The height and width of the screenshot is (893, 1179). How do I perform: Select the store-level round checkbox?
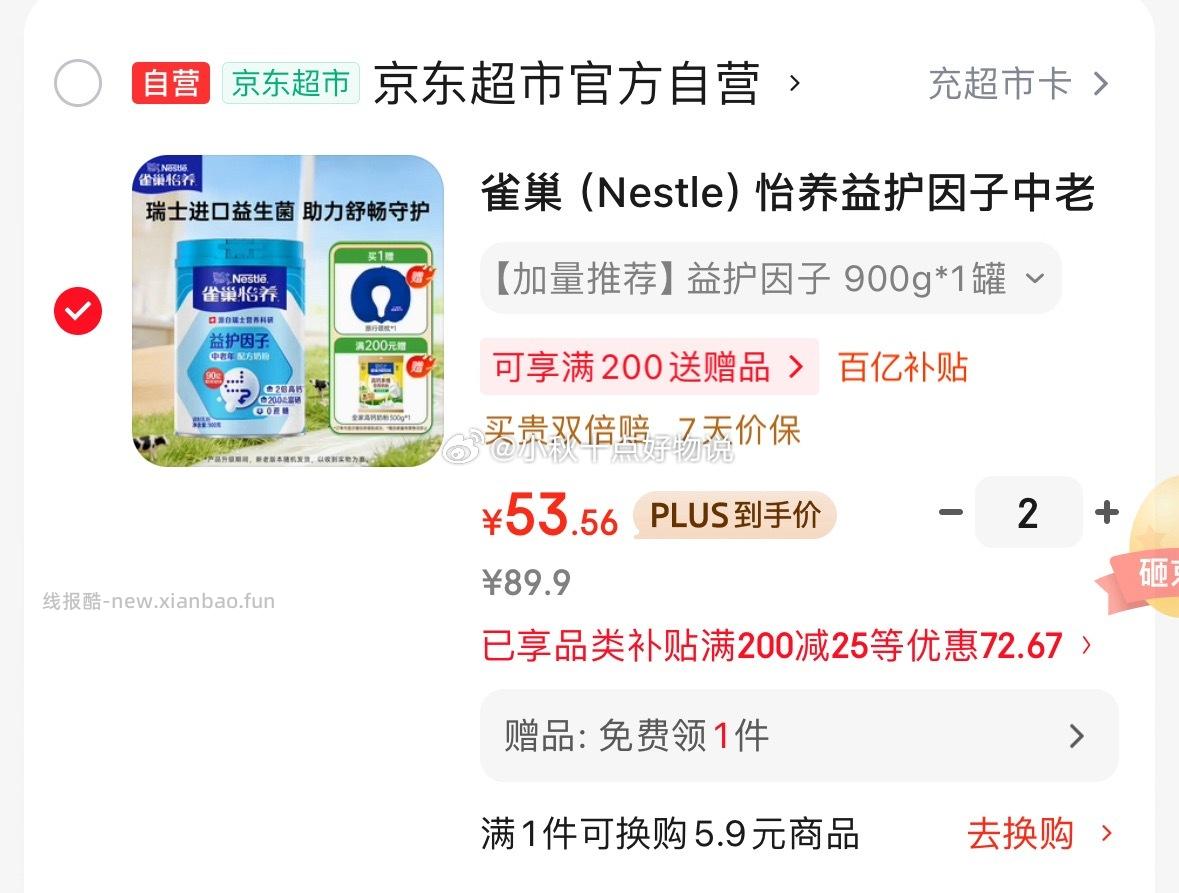[78, 83]
